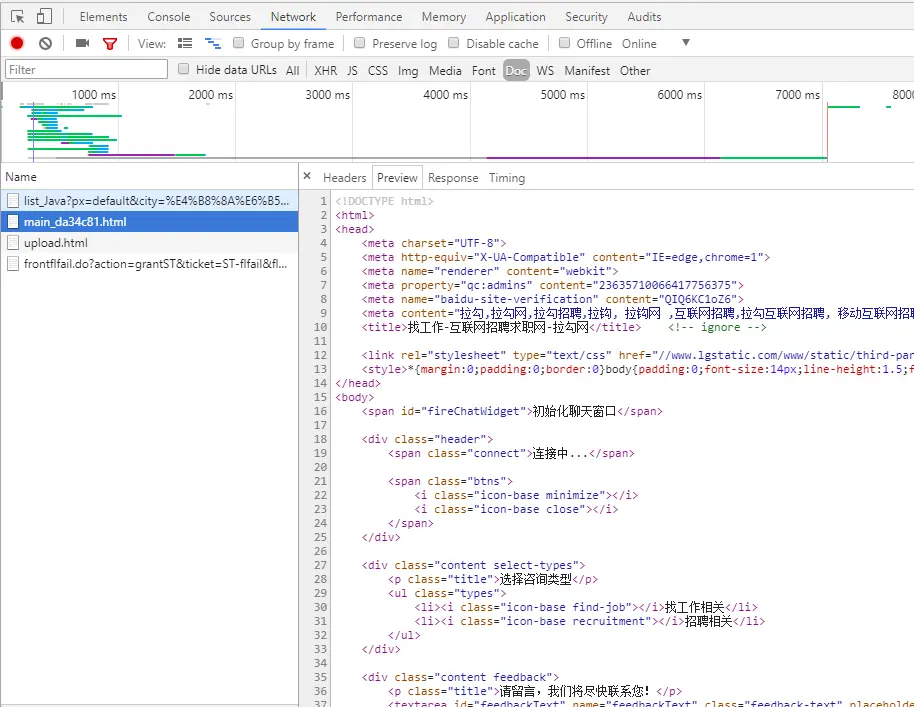Clear the network log
Viewport: 914px width, 707px height.
tap(45, 43)
